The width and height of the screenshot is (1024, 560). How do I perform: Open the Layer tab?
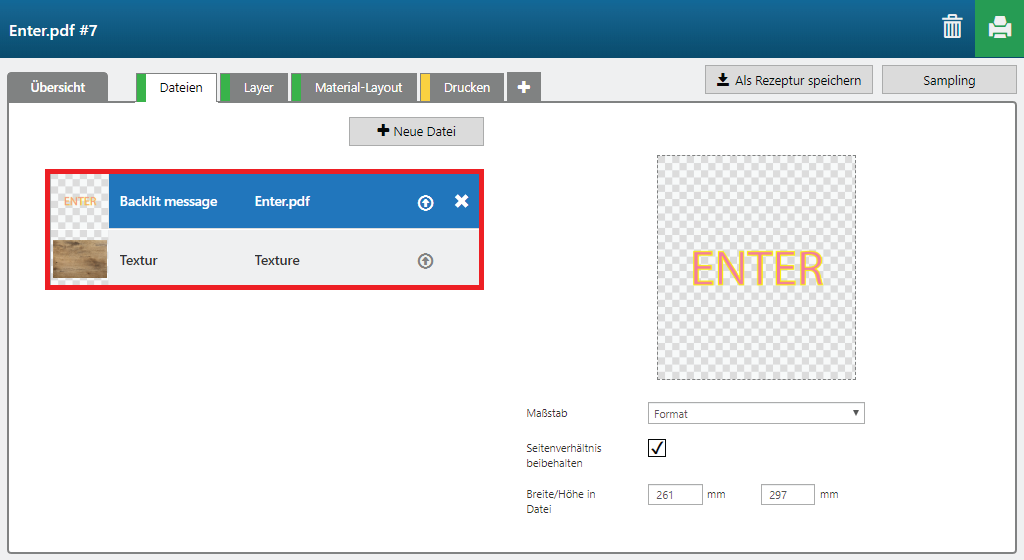coord(258,87)
